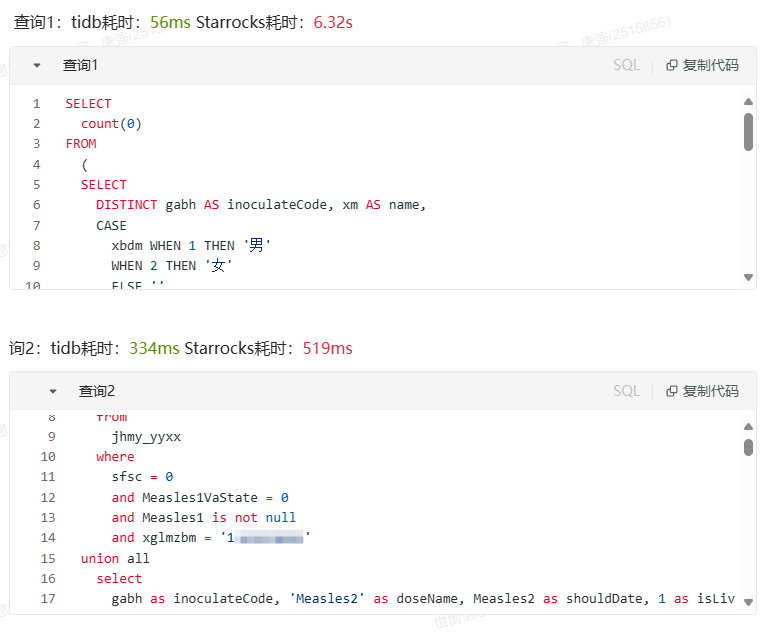
Task: Click the 6.32s Starrocks time text
Action: [x=333, y=22]
